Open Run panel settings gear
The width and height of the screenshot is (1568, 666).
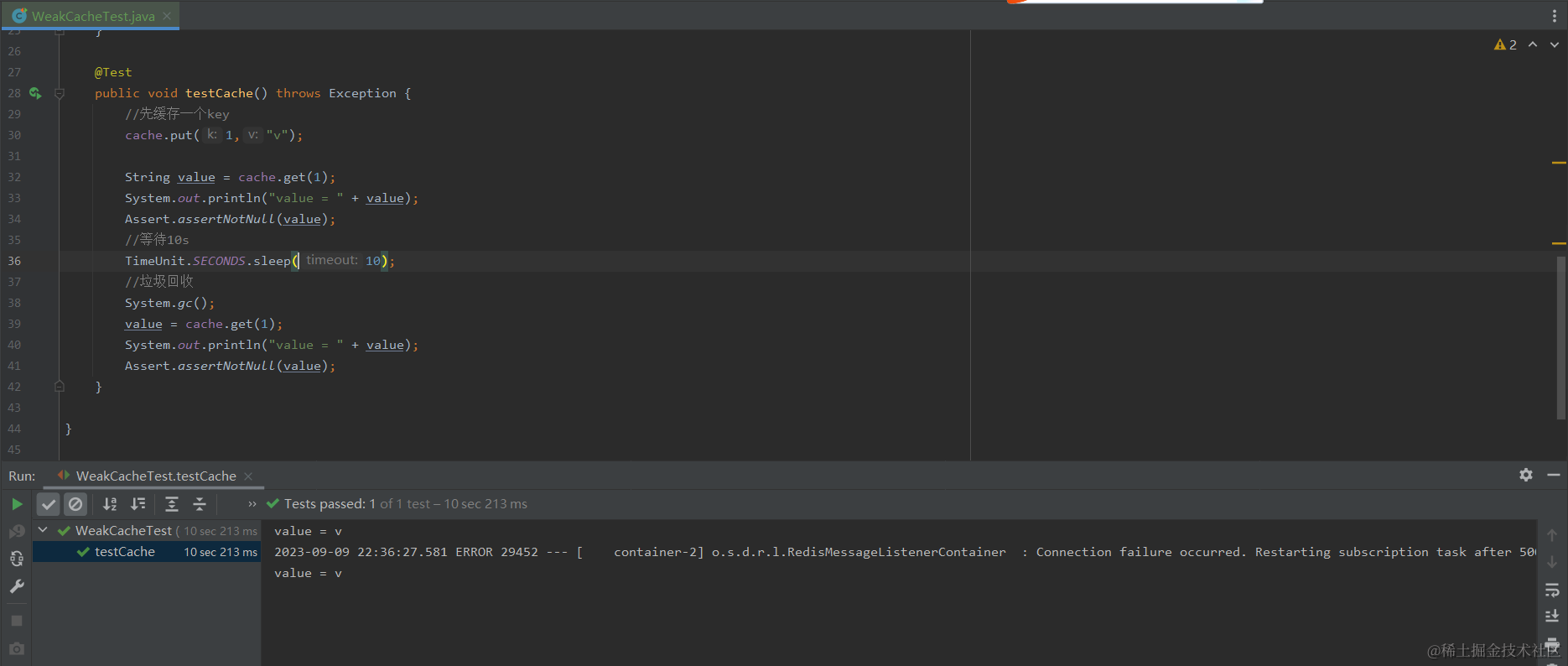coord(1526,475)
